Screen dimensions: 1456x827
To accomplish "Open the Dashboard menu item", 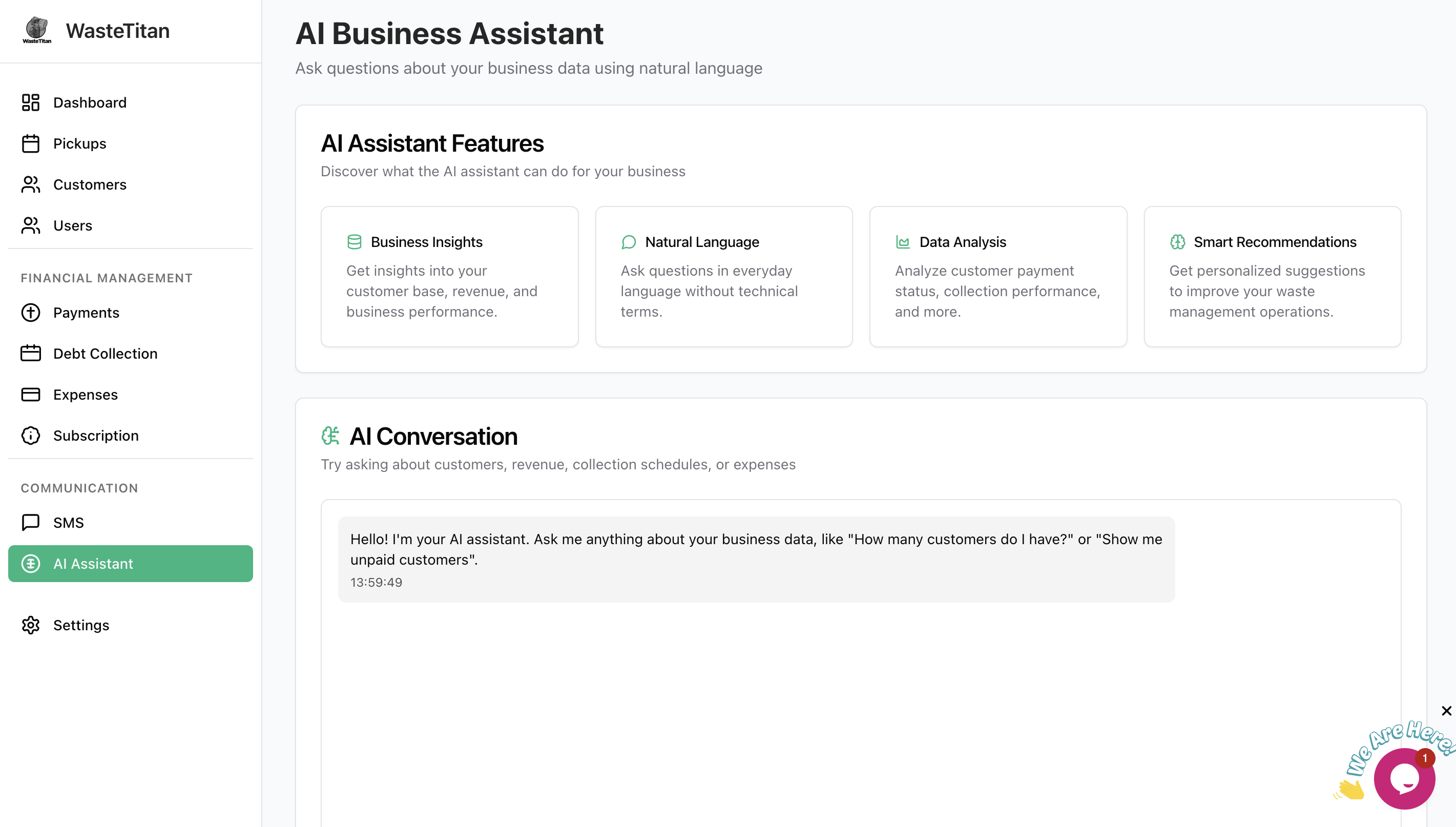I will coord(131,102).
